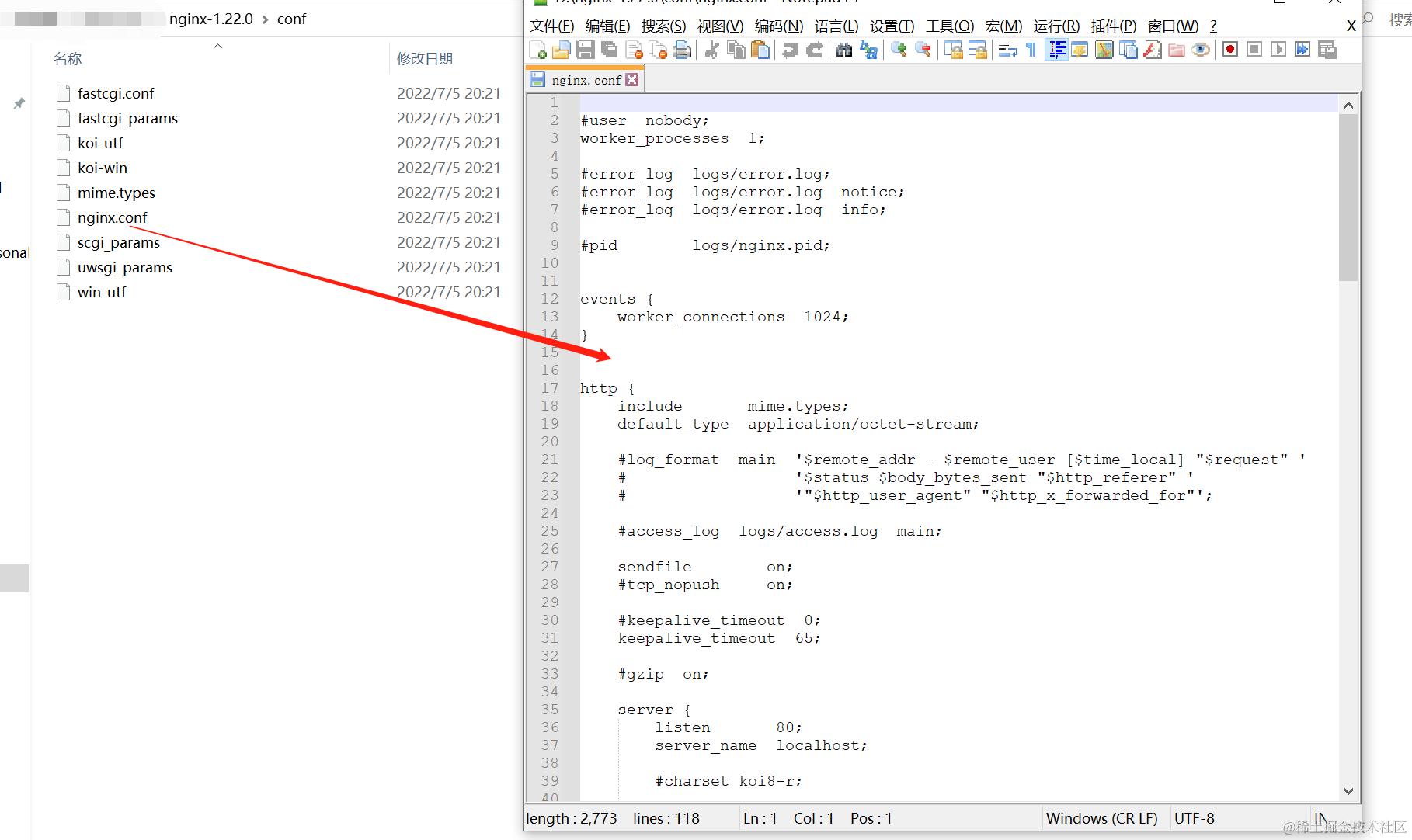Toggle the indent guide display
The height and width of the screenshot is (840, 1412).
[1056, 50]
